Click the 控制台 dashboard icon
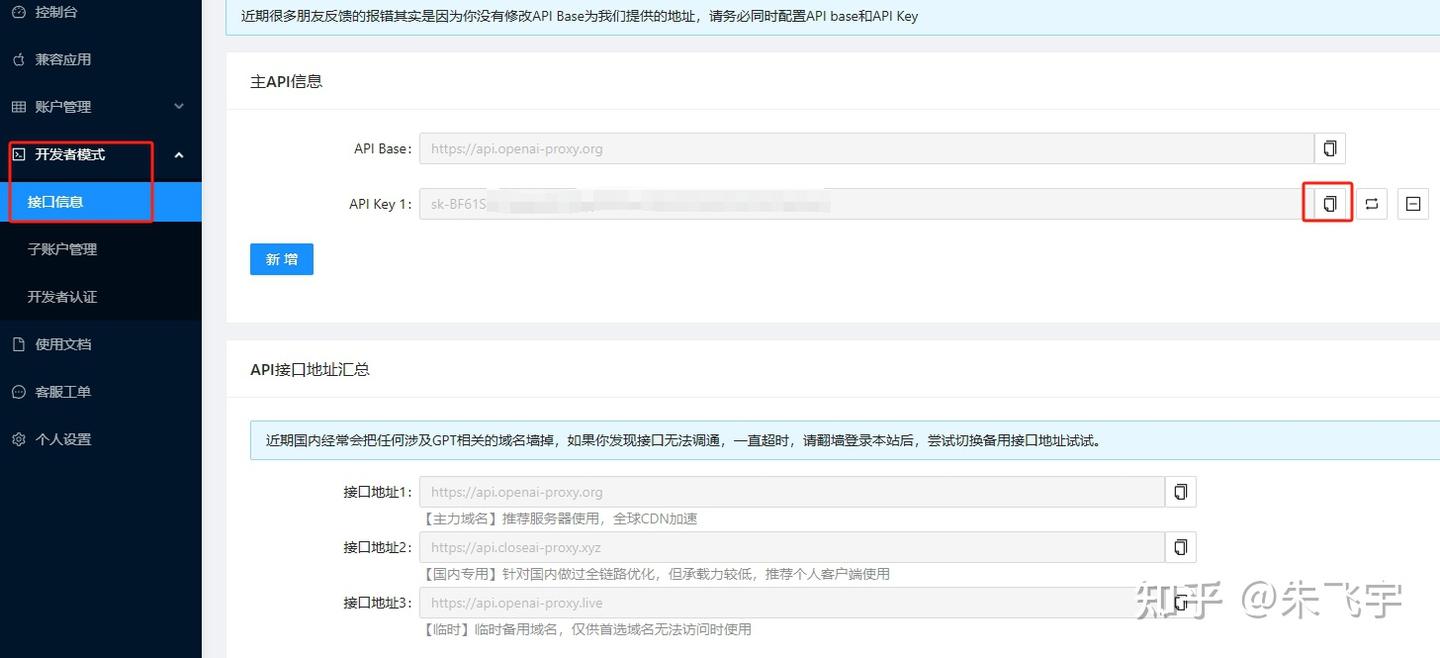1440x658 pixels. [17, 12]
